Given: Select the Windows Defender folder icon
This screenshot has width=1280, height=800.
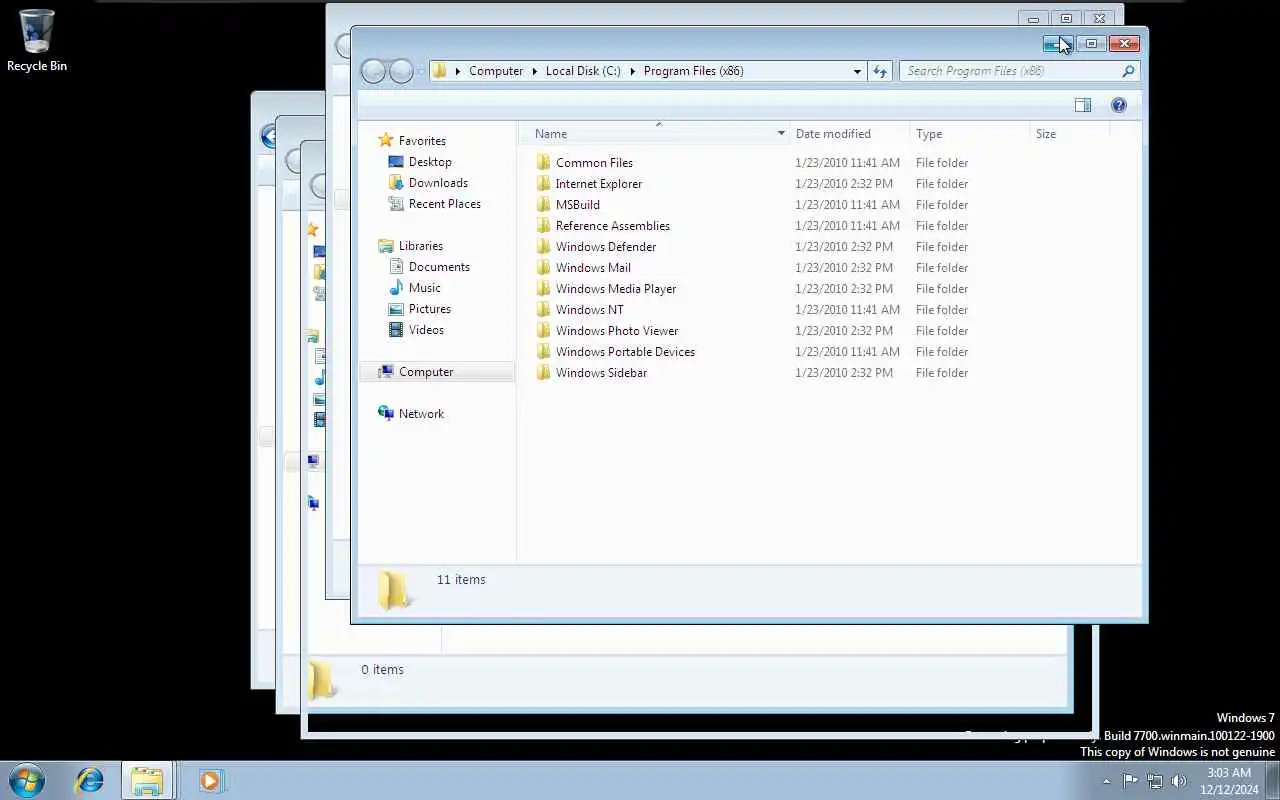Looking at the screenshot, I should pos(543,246).
